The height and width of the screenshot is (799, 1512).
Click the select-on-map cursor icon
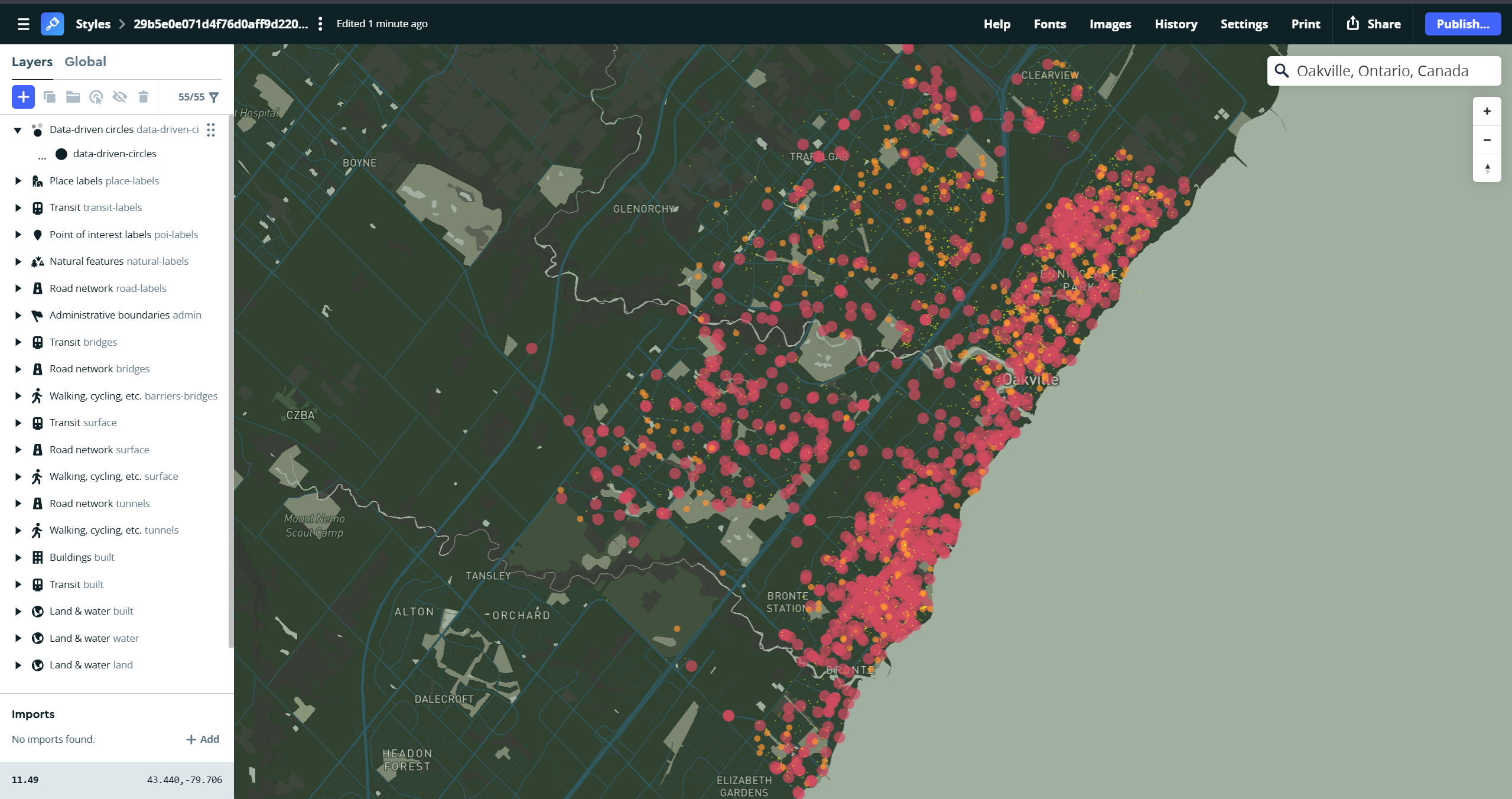tap(96, 97)
